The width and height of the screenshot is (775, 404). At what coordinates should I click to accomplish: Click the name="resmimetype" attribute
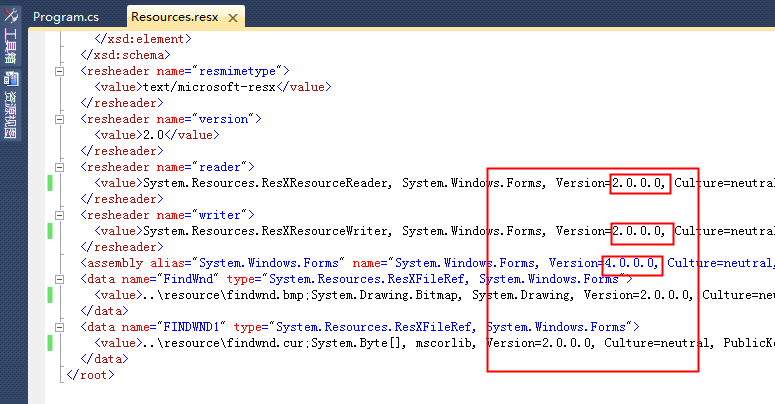point(219,71)
